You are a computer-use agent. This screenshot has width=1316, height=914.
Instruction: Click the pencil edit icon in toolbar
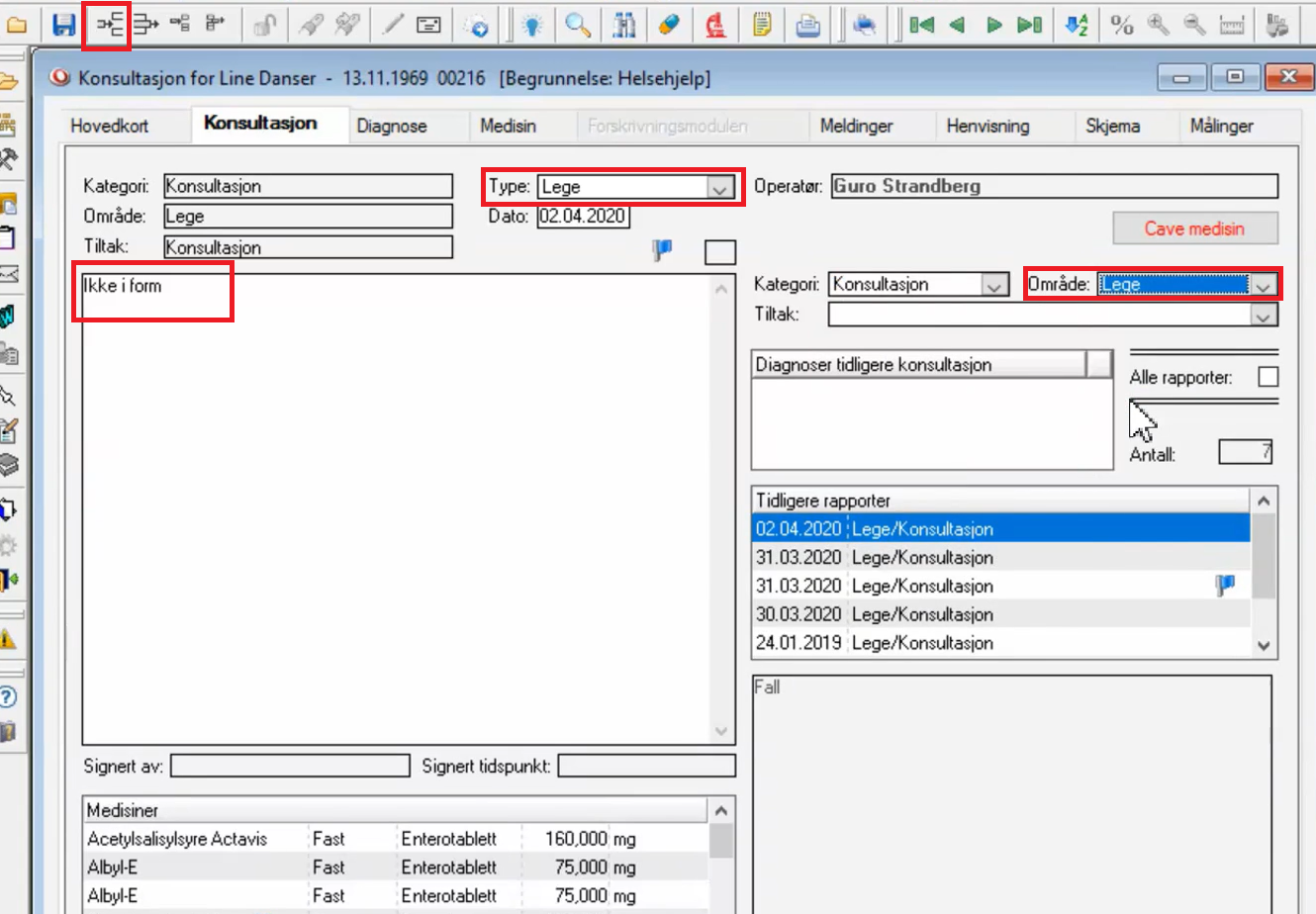tap(394, 25)
